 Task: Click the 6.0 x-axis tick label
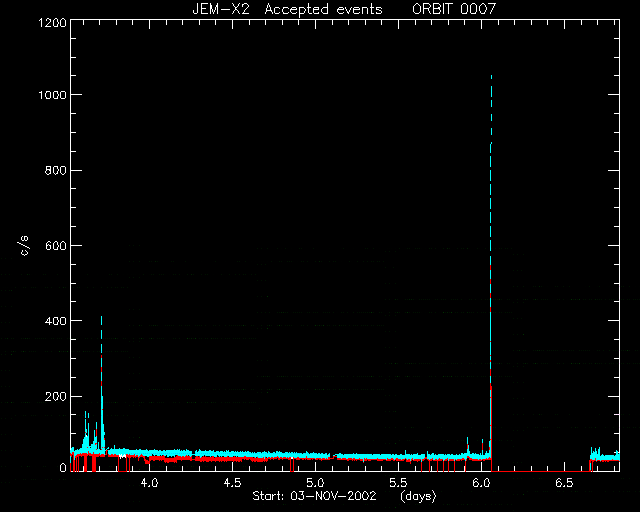pos(481,483)
